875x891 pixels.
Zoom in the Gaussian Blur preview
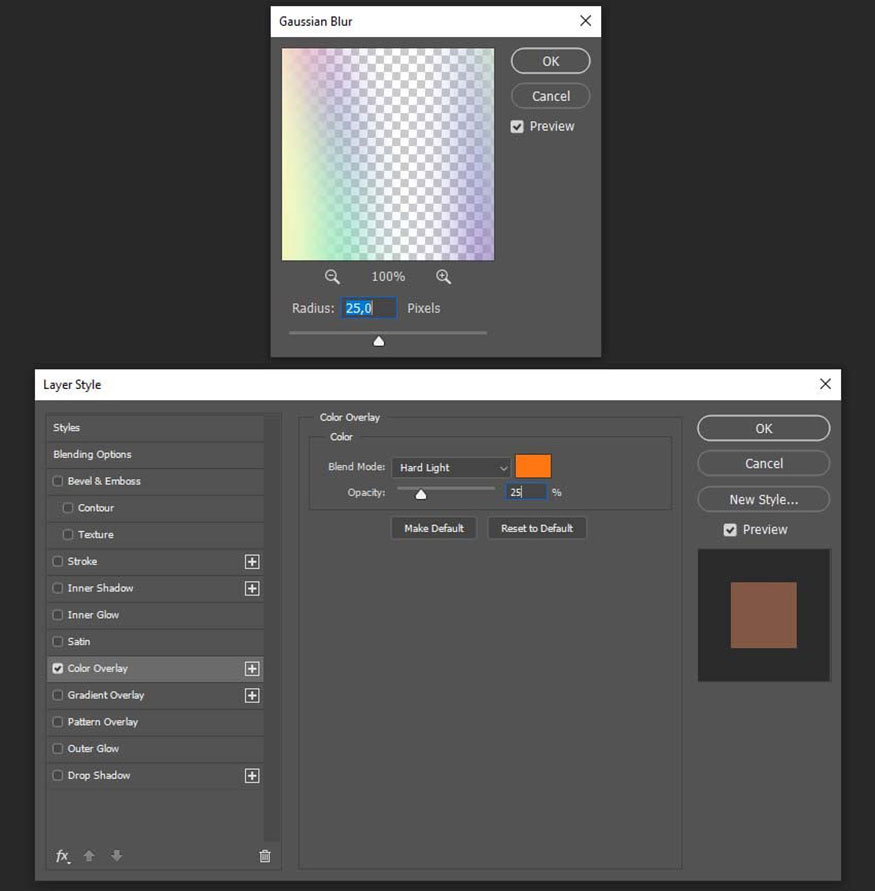443,277
